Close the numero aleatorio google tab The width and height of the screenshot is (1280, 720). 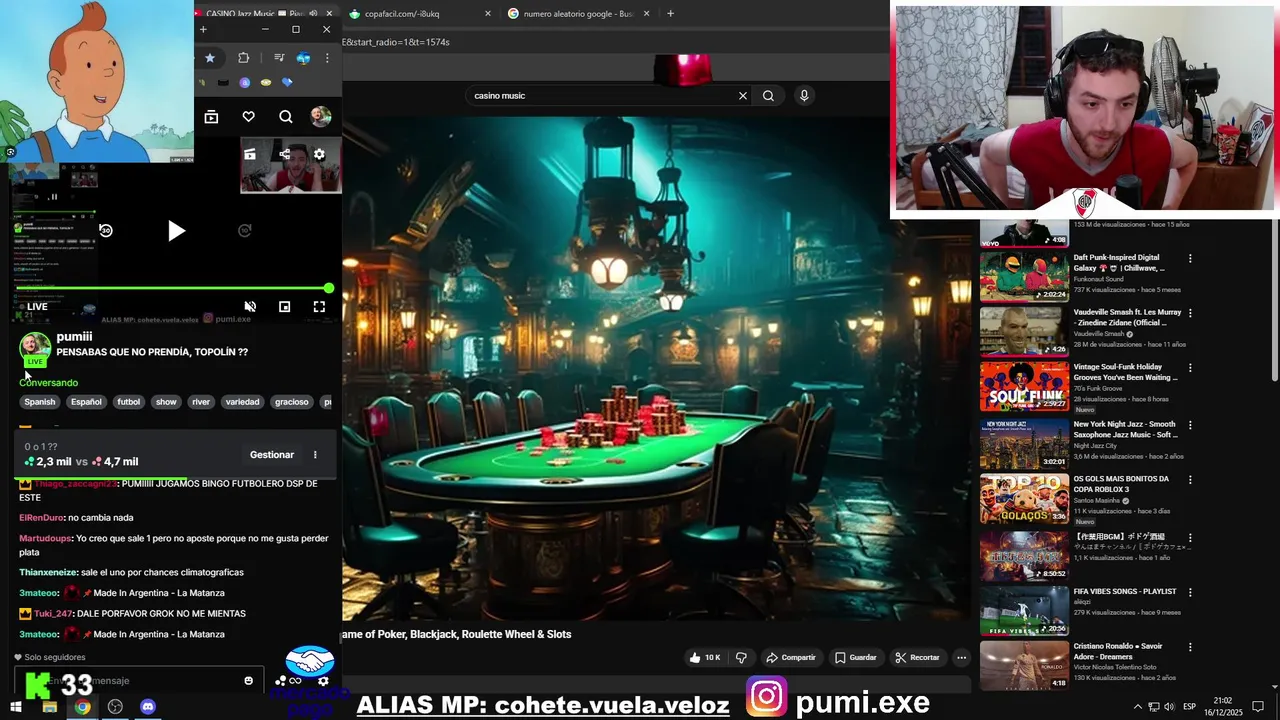(x=646, y=14)
